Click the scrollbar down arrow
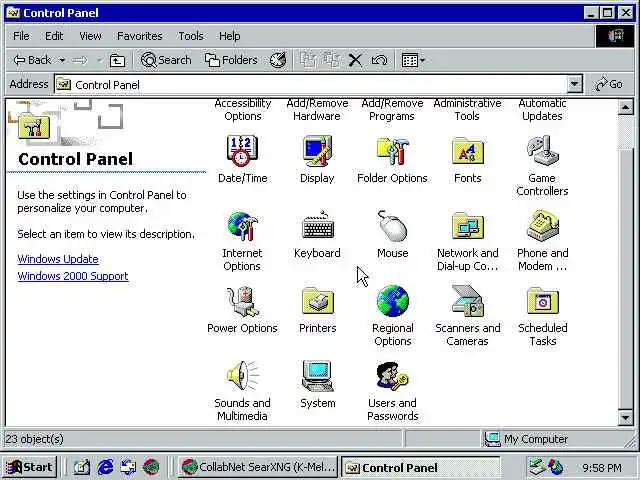640x480 pixels. (625, 418)
